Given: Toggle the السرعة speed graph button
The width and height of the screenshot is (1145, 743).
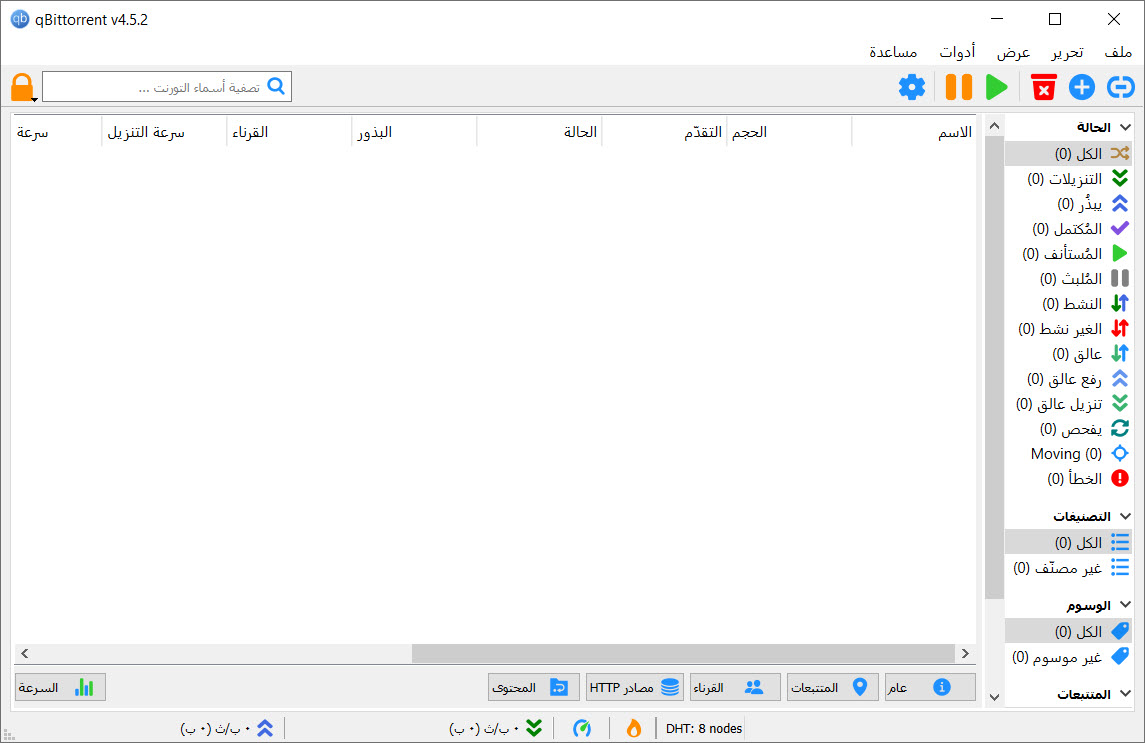Looking at the screenshot, I should coord(60,687).
